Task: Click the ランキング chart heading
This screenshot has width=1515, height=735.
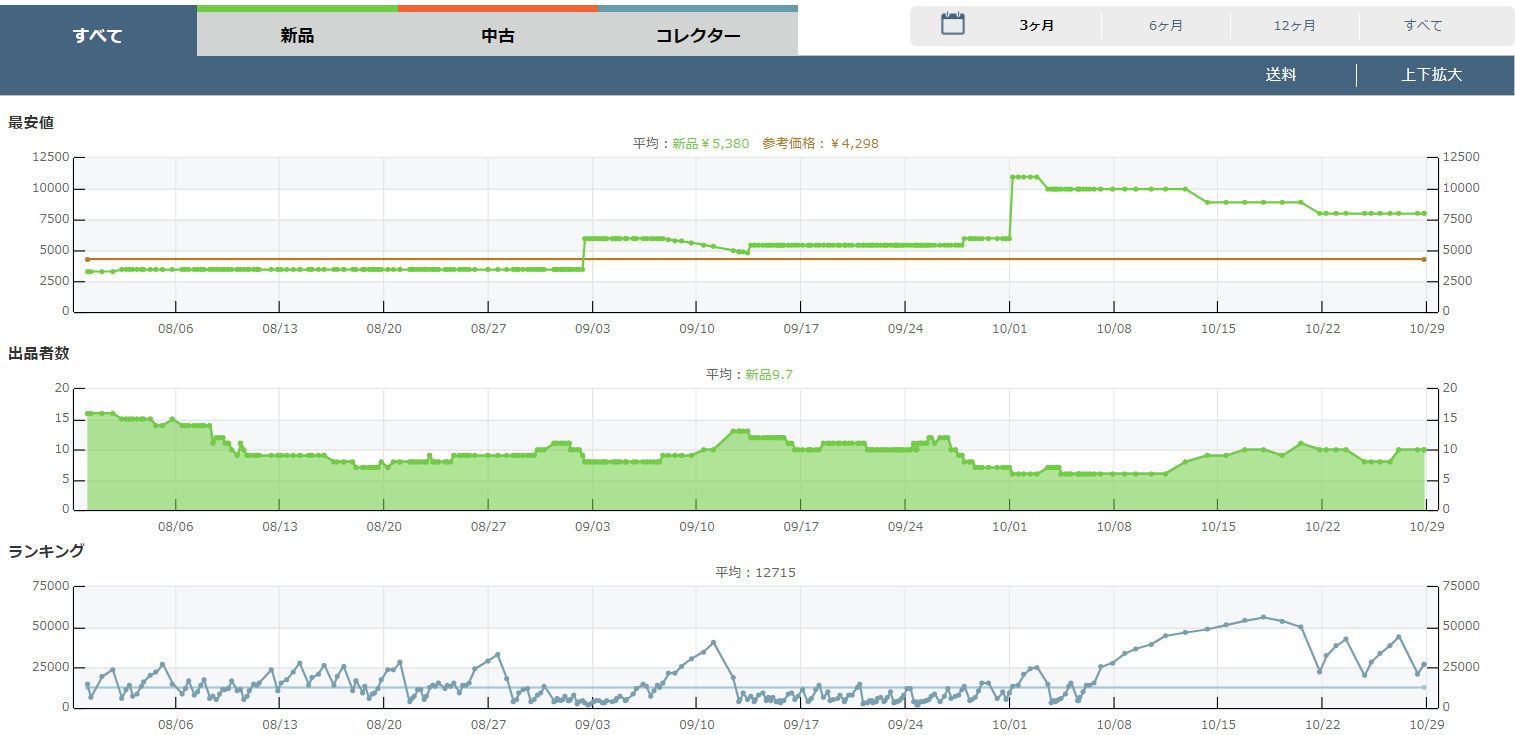Action: tap(46, 551)
